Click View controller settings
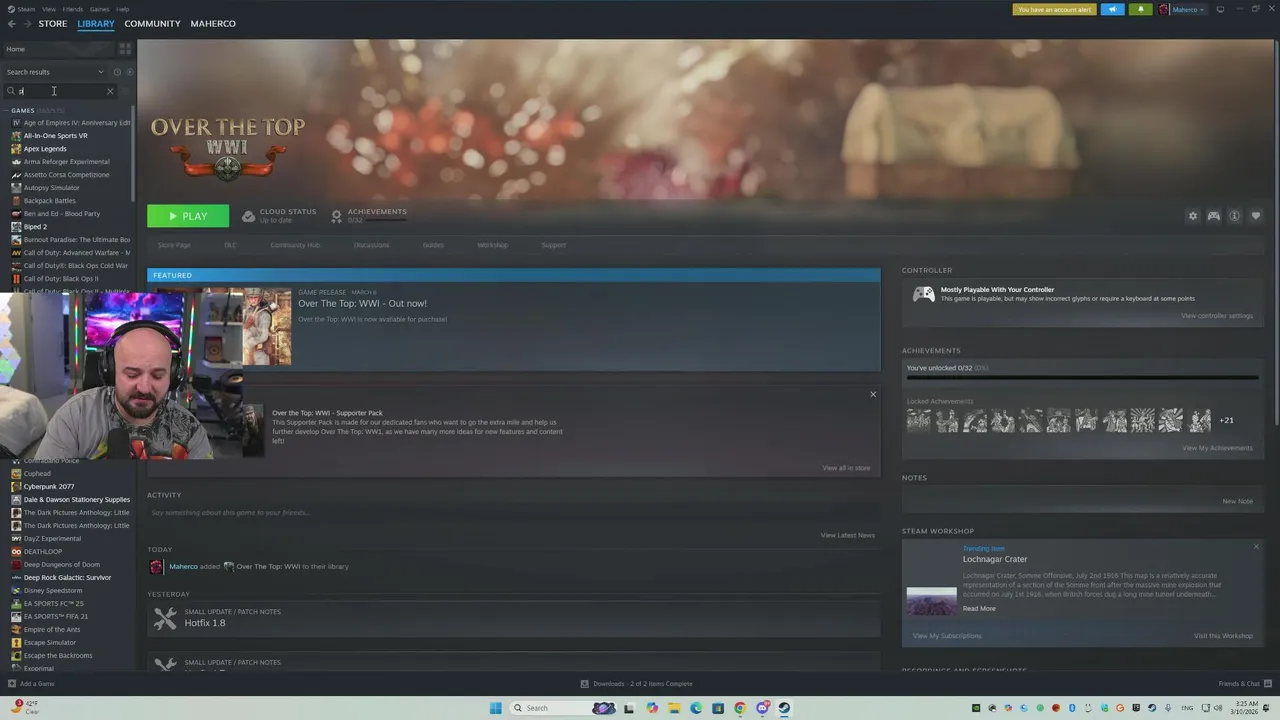Screen dimensions: 1280x720 1217,316
